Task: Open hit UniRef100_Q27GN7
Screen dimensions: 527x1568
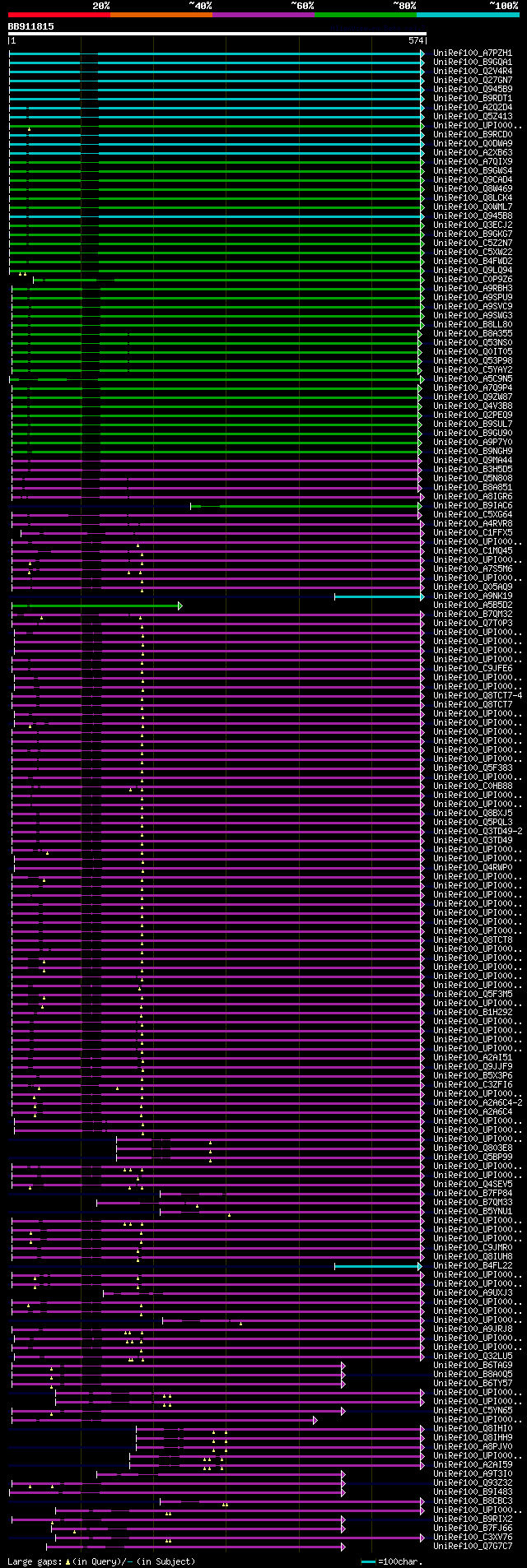Action: [x=473, y=80]
